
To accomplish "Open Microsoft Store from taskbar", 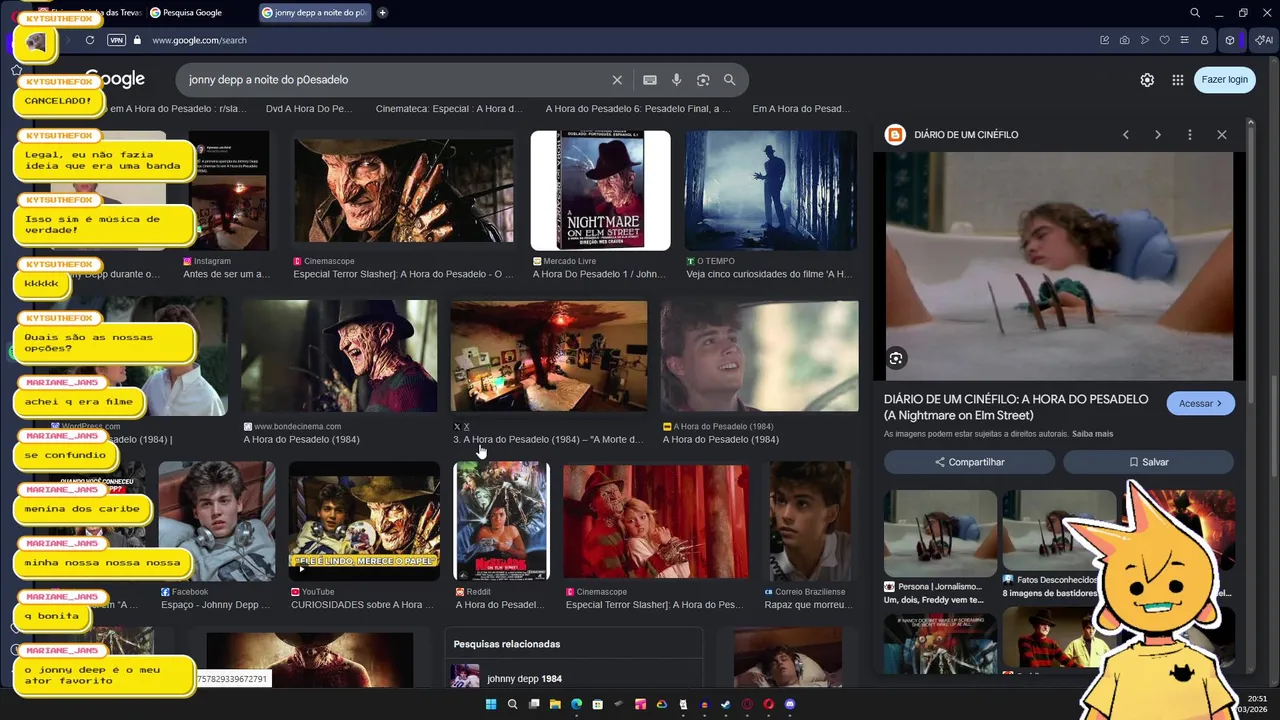I will [x=597, y=704].
